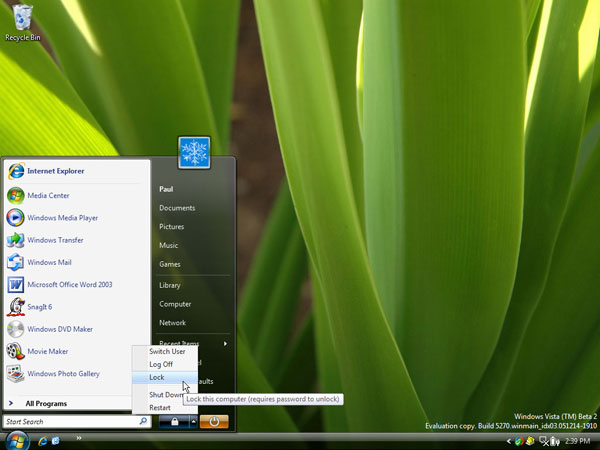
Task: Click the Start orb button
Action: [16, 440]
